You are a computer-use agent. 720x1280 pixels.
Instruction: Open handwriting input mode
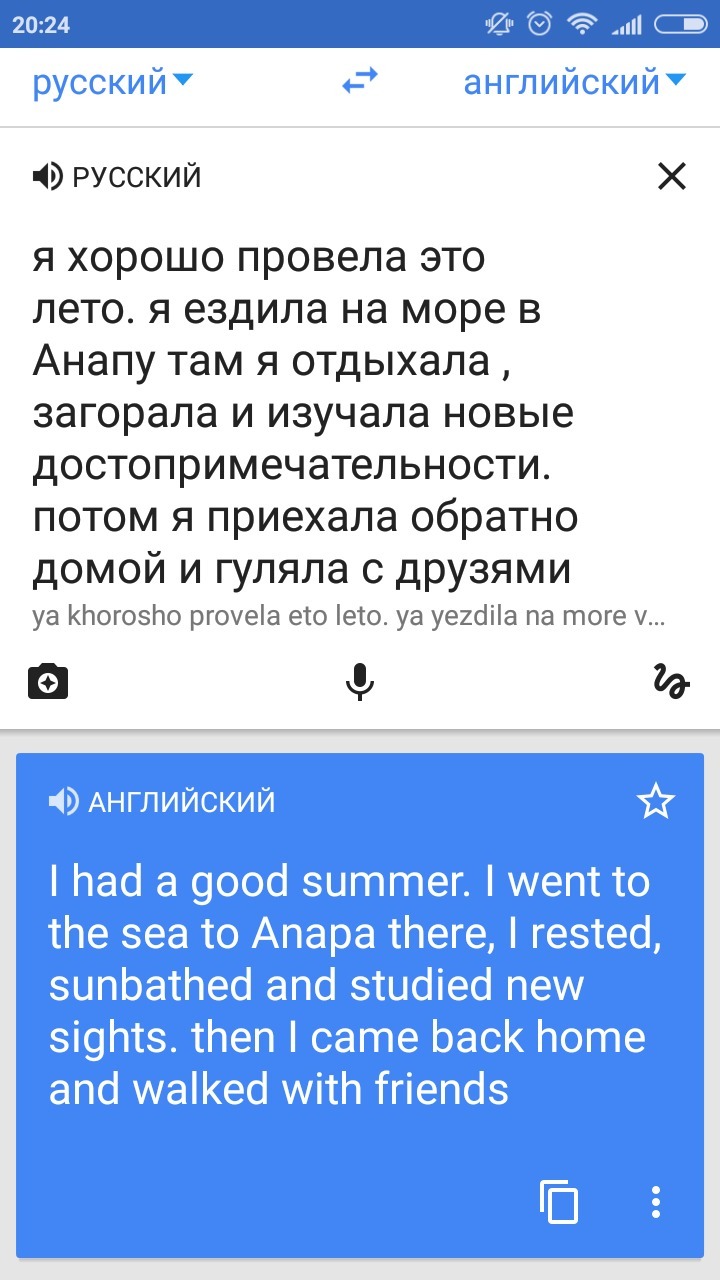(x=671, y=682)
